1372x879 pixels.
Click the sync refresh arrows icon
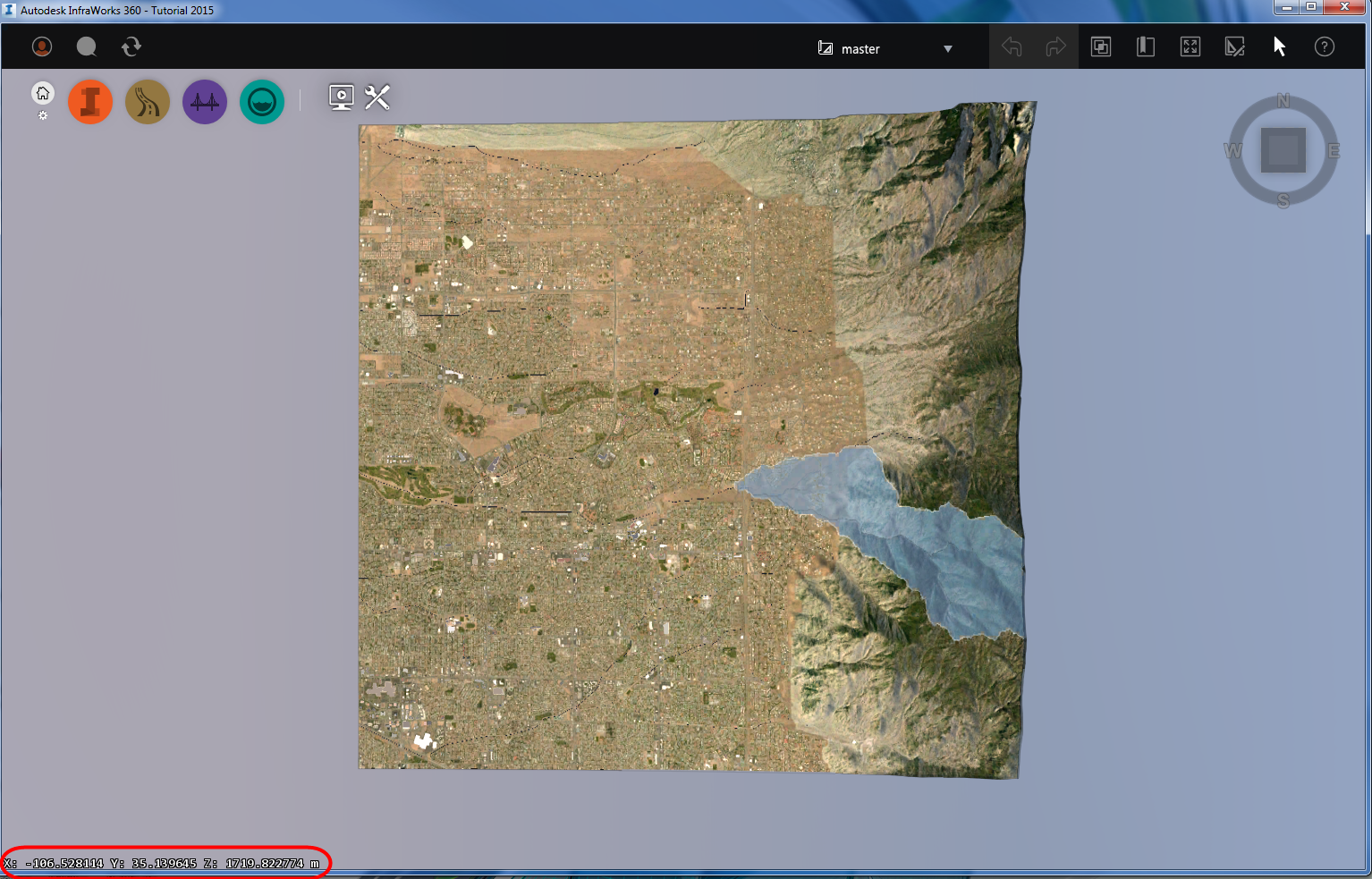coord(131,46)
